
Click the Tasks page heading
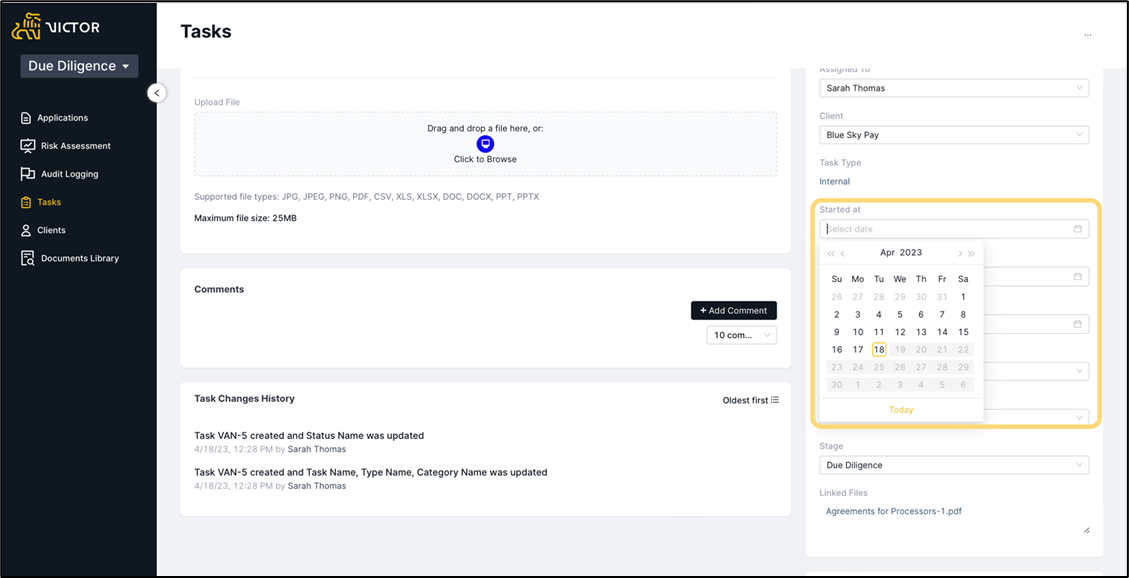[206, 32]
